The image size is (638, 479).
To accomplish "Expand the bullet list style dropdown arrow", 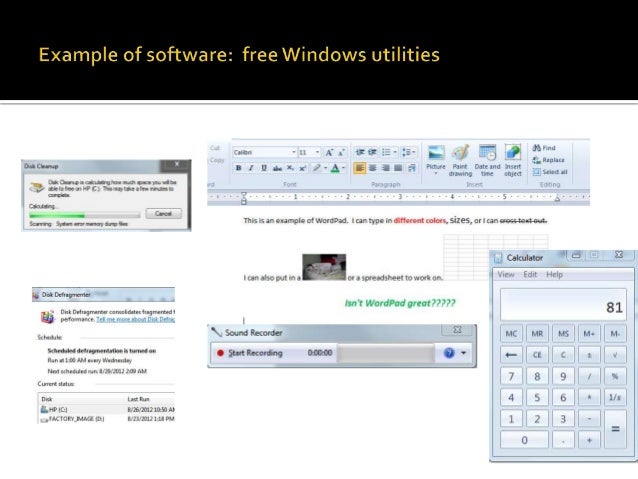I will point(394,152).
